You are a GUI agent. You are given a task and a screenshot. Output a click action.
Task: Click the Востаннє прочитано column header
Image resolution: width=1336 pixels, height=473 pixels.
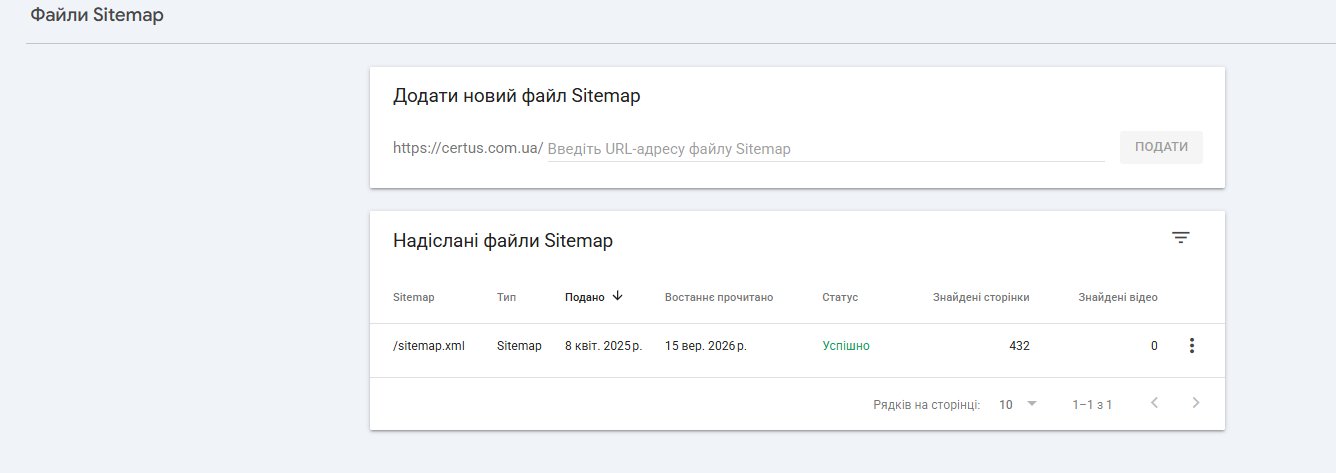(x=719, y=297)
